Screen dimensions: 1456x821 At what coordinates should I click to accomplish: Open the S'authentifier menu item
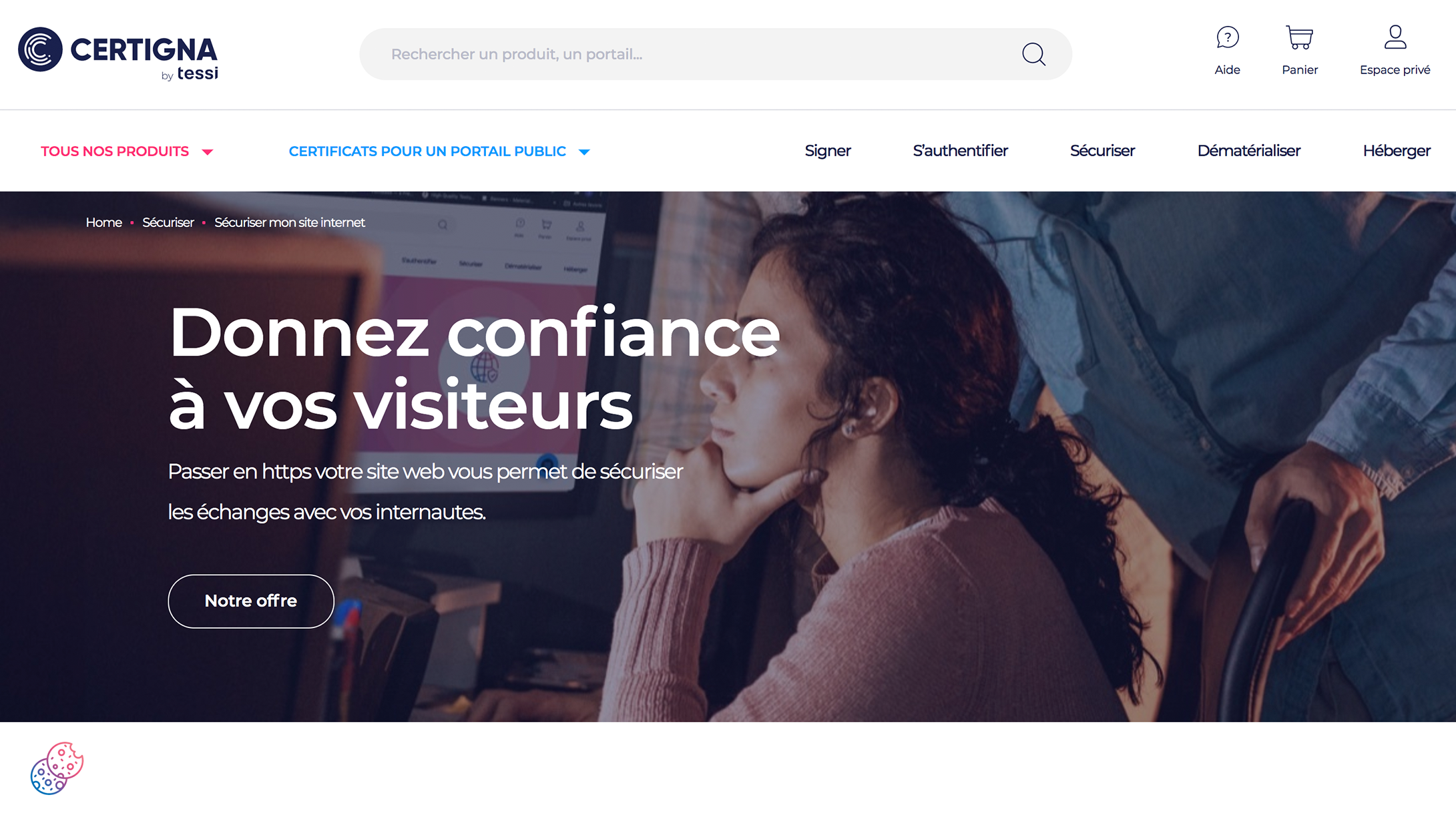click(x=960, y=151)
